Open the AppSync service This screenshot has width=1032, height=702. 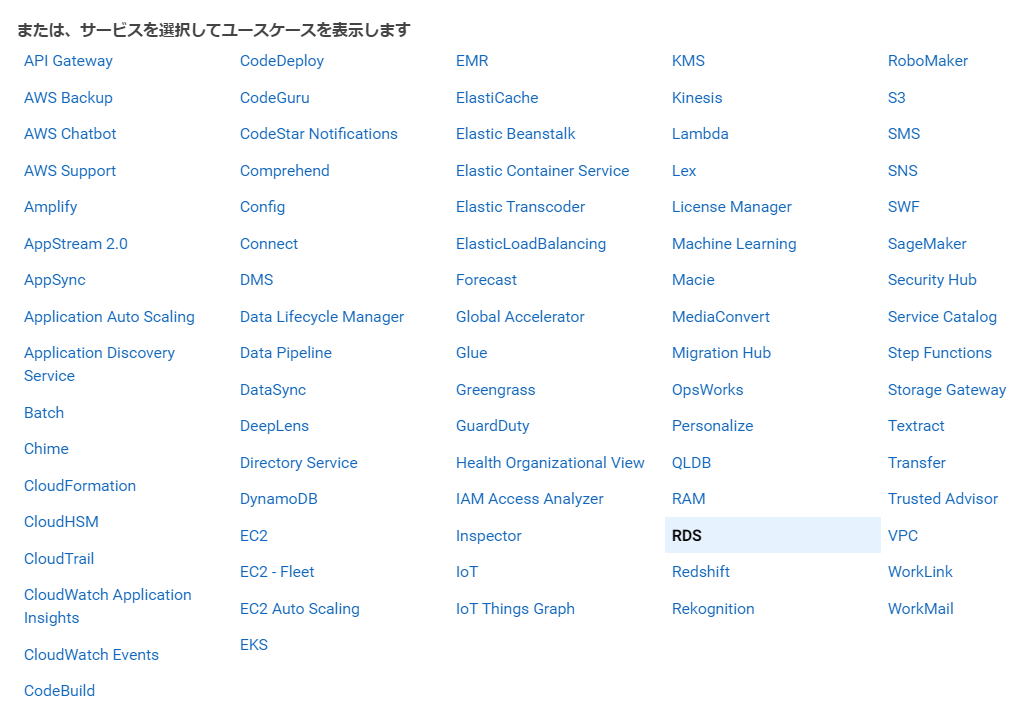pyautogui.click(x=55, y=280)
